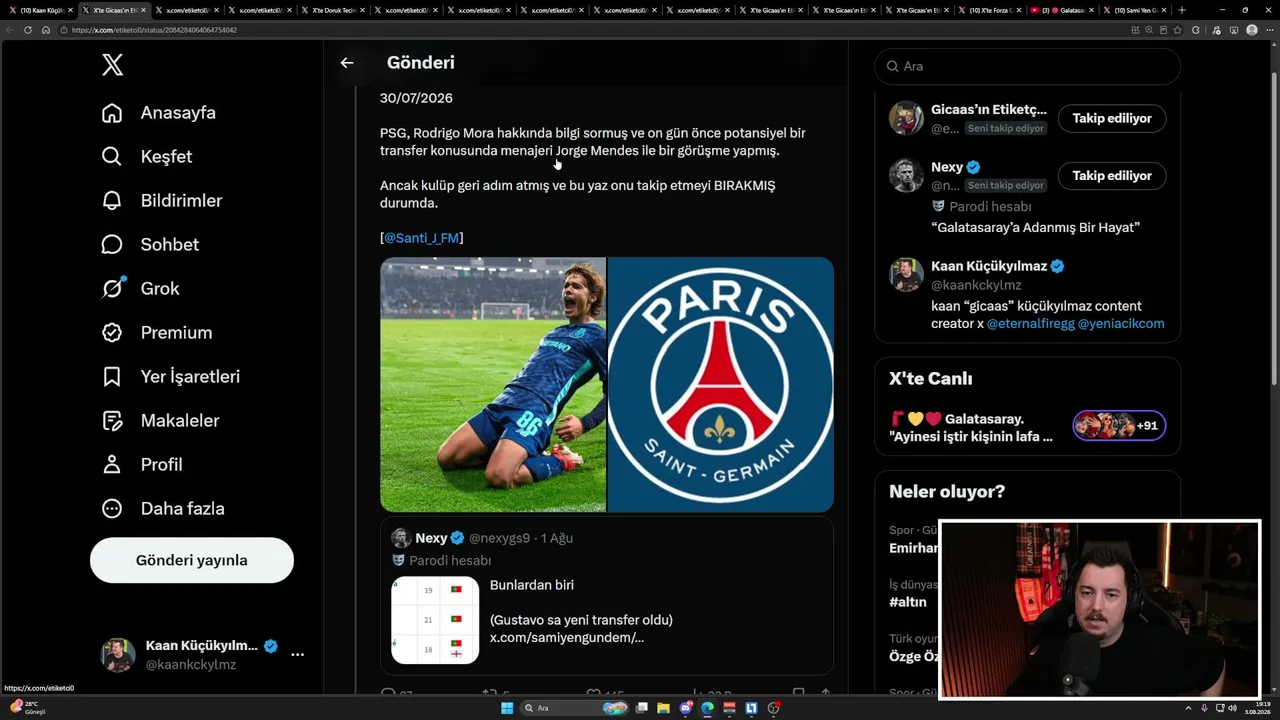The width and height of the screenshot is (1280, 720).
Task: Click the Gönderi yayınla button
Action: [192, 560]
